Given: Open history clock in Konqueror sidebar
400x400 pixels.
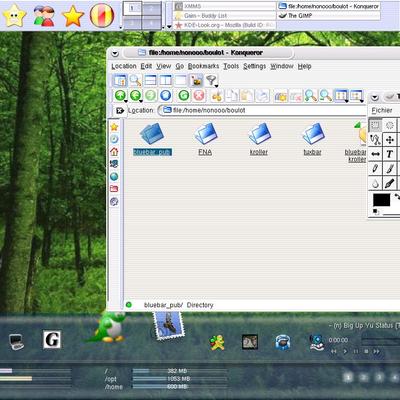Looking at the screenshot, I should tap(114, 139).
